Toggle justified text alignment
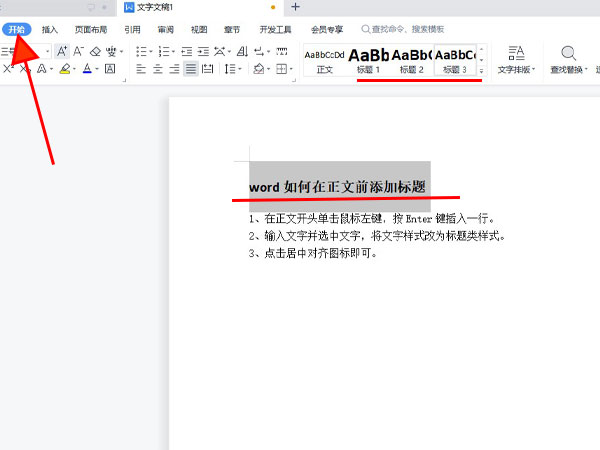 click(190, 69)
